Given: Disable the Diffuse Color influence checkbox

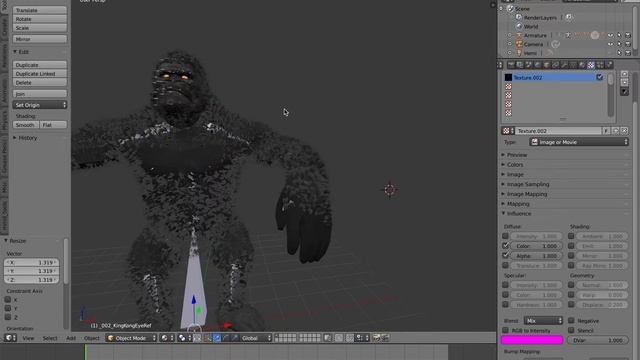Looking at the screenshot, I should [x=505, y=246].
